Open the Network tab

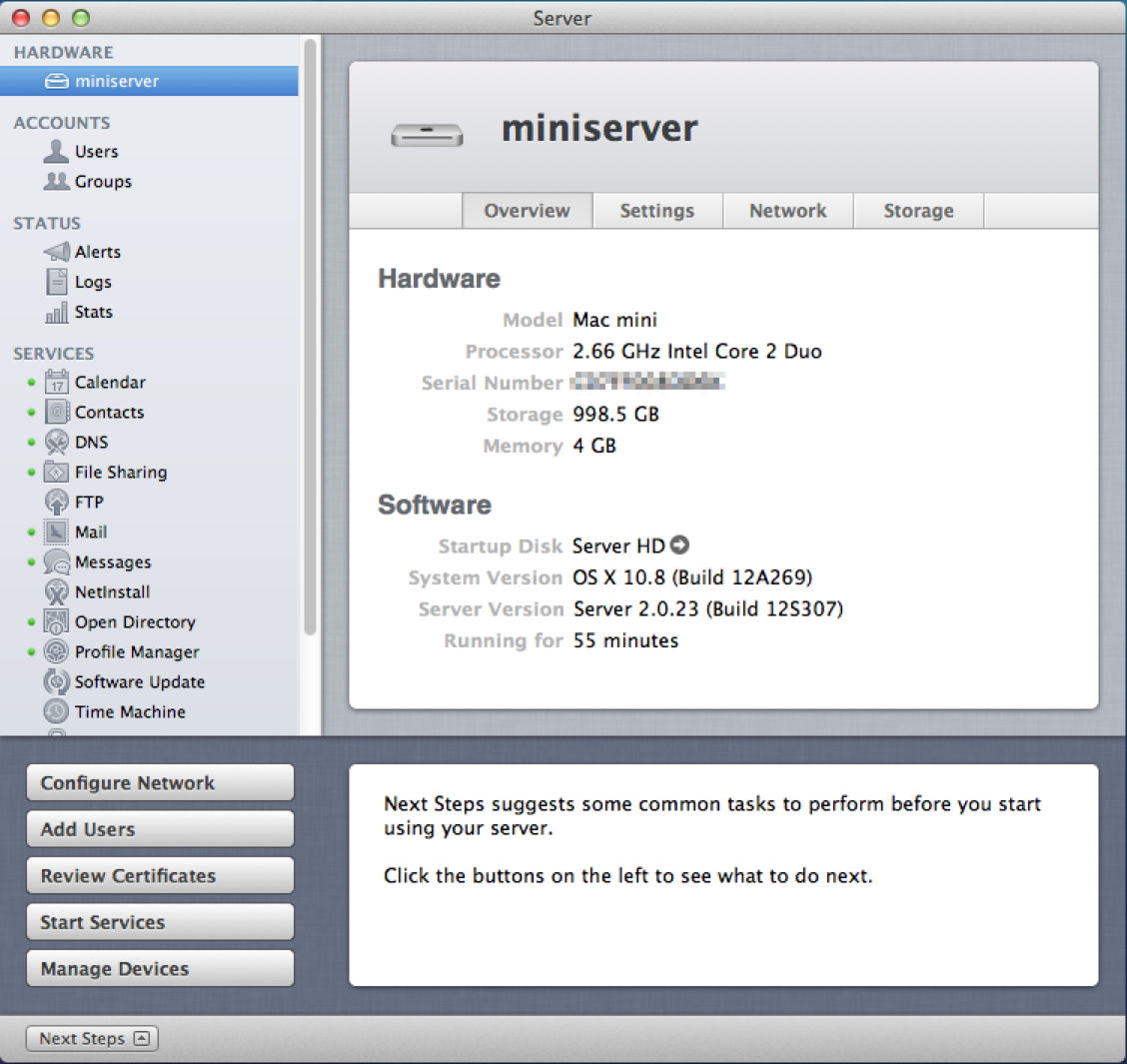coord(787,211)
